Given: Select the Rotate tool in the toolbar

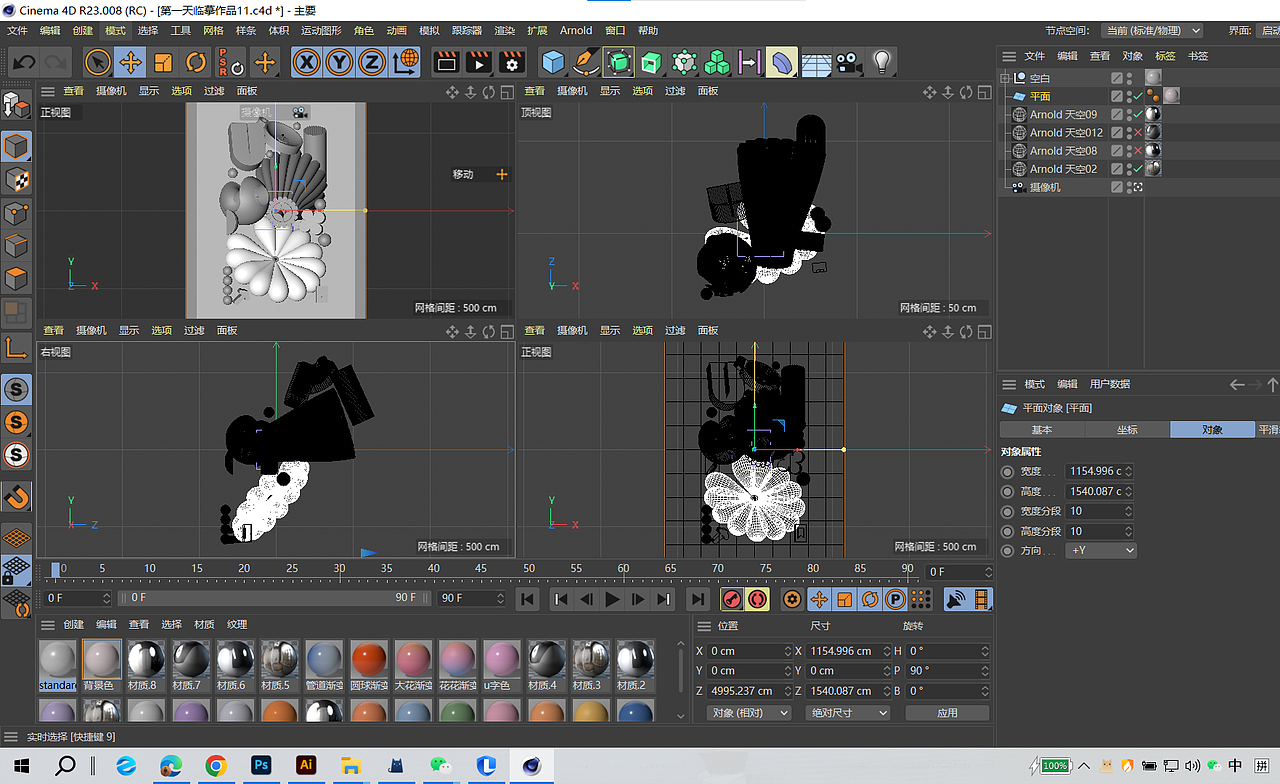Looking at the screenshot, I should [195, 62].
